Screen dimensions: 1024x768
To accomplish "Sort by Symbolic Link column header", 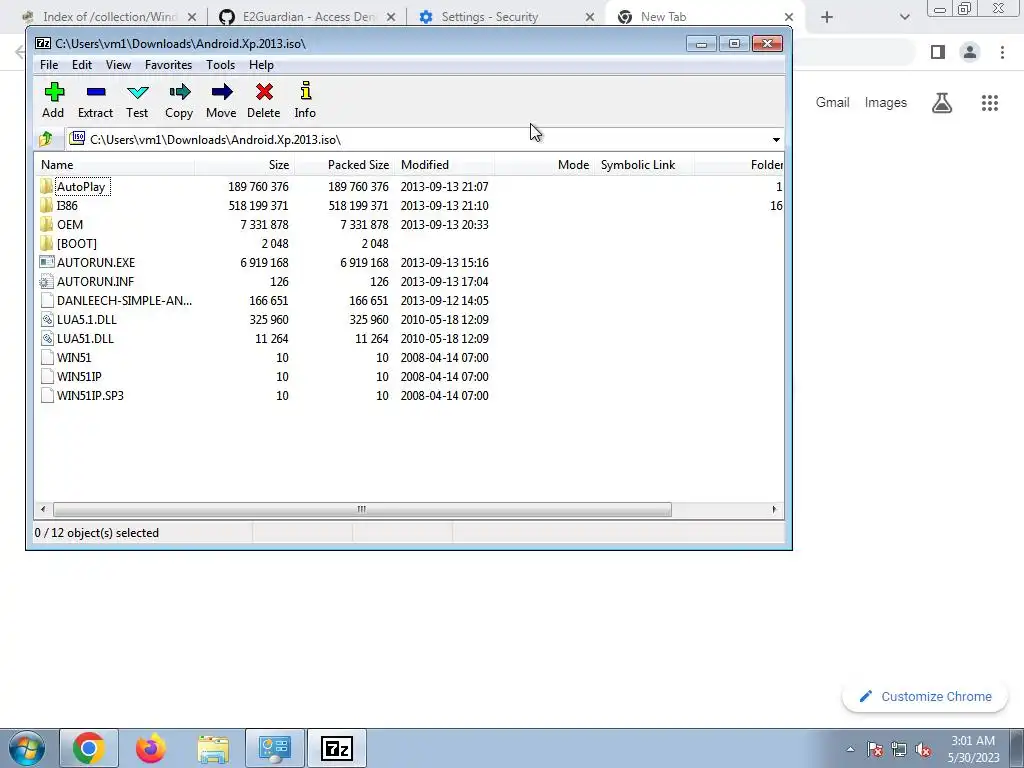I will coord(644,165).
